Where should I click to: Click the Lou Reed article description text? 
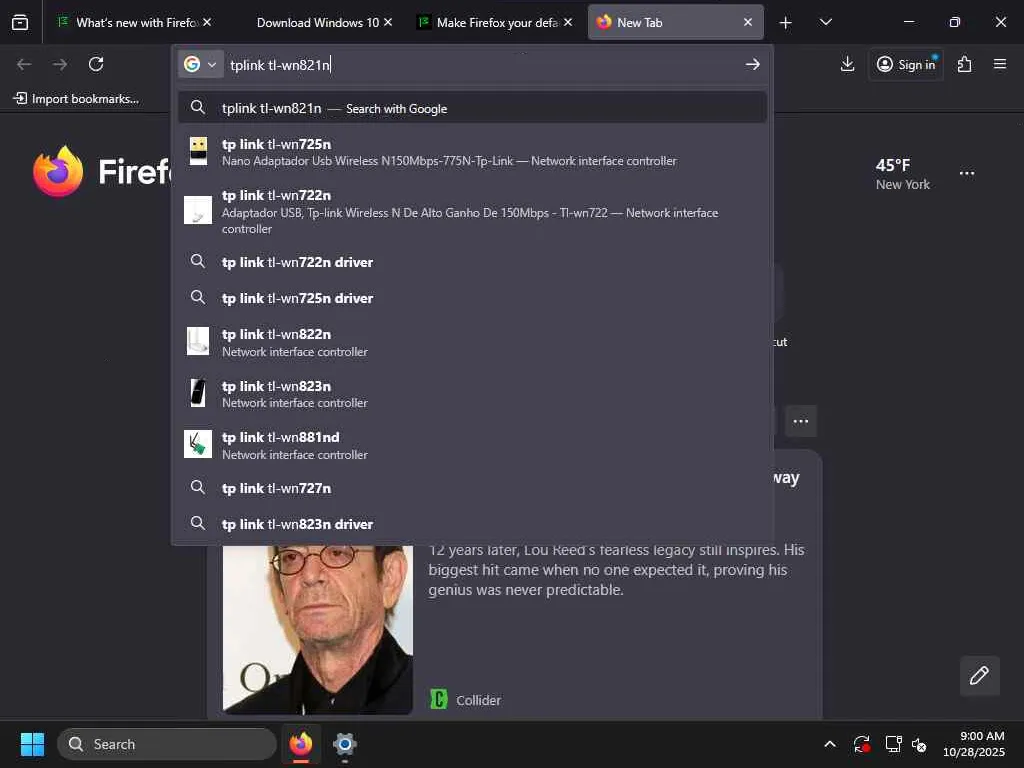616,569
